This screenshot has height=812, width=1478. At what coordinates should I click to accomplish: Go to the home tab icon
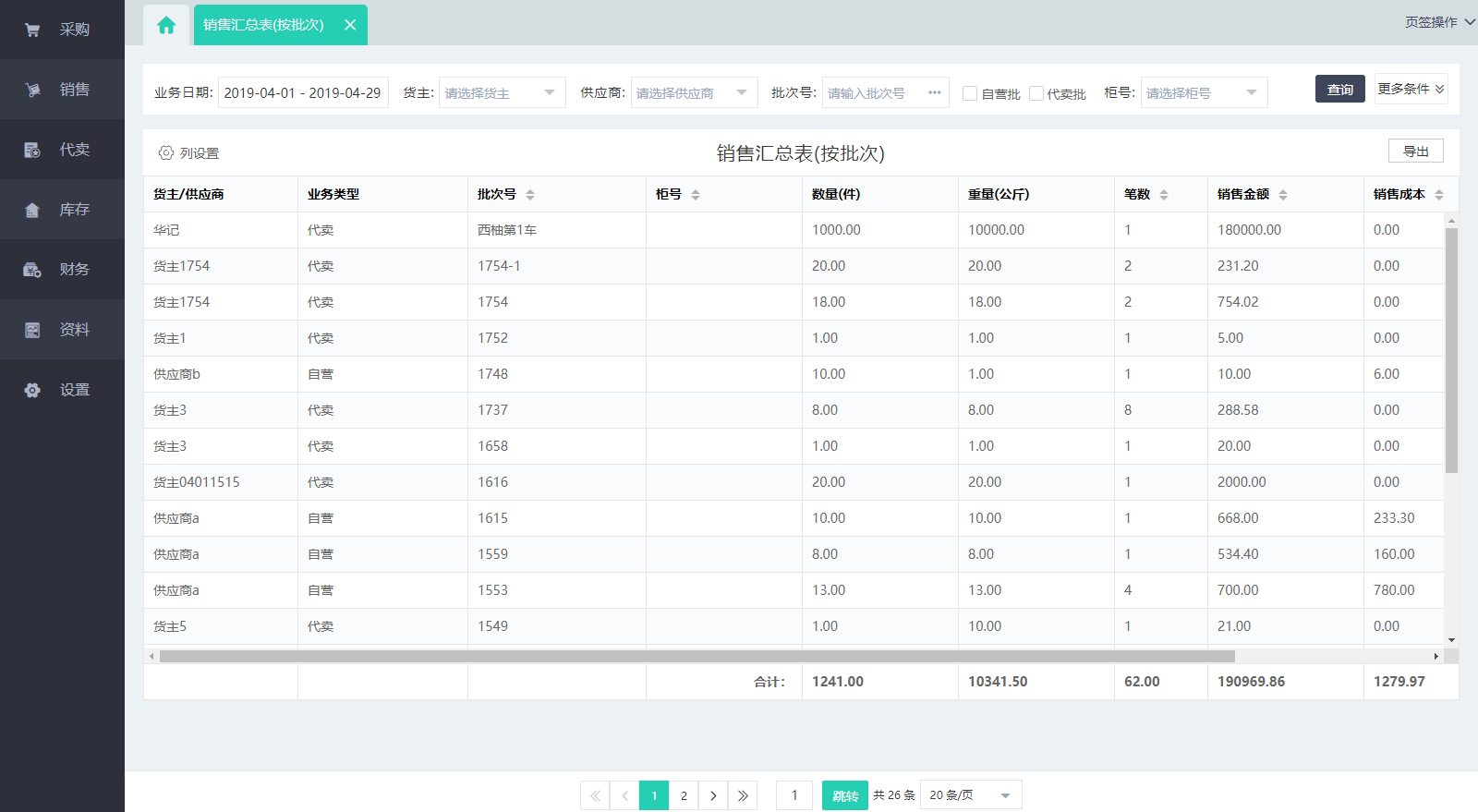[x=166, y=25]
